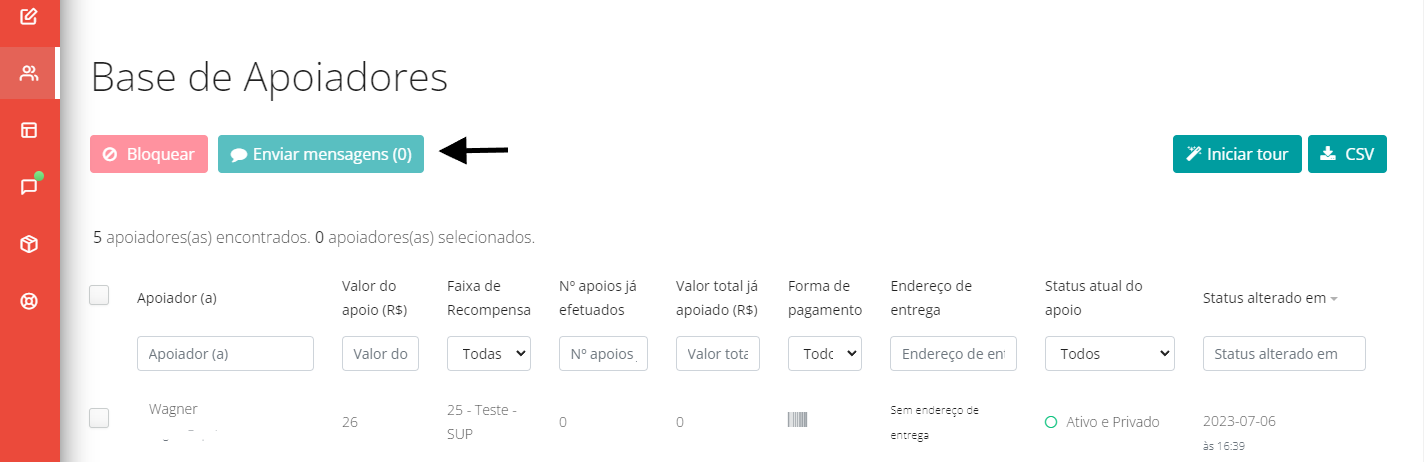Open the edit pencil icon in sidebar
Screen dimensions: 1424x462
coord(29,16)
